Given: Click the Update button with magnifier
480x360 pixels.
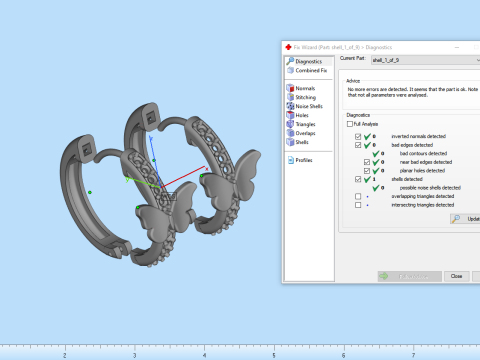Looking at the screenshot, I should pos(465,219).
